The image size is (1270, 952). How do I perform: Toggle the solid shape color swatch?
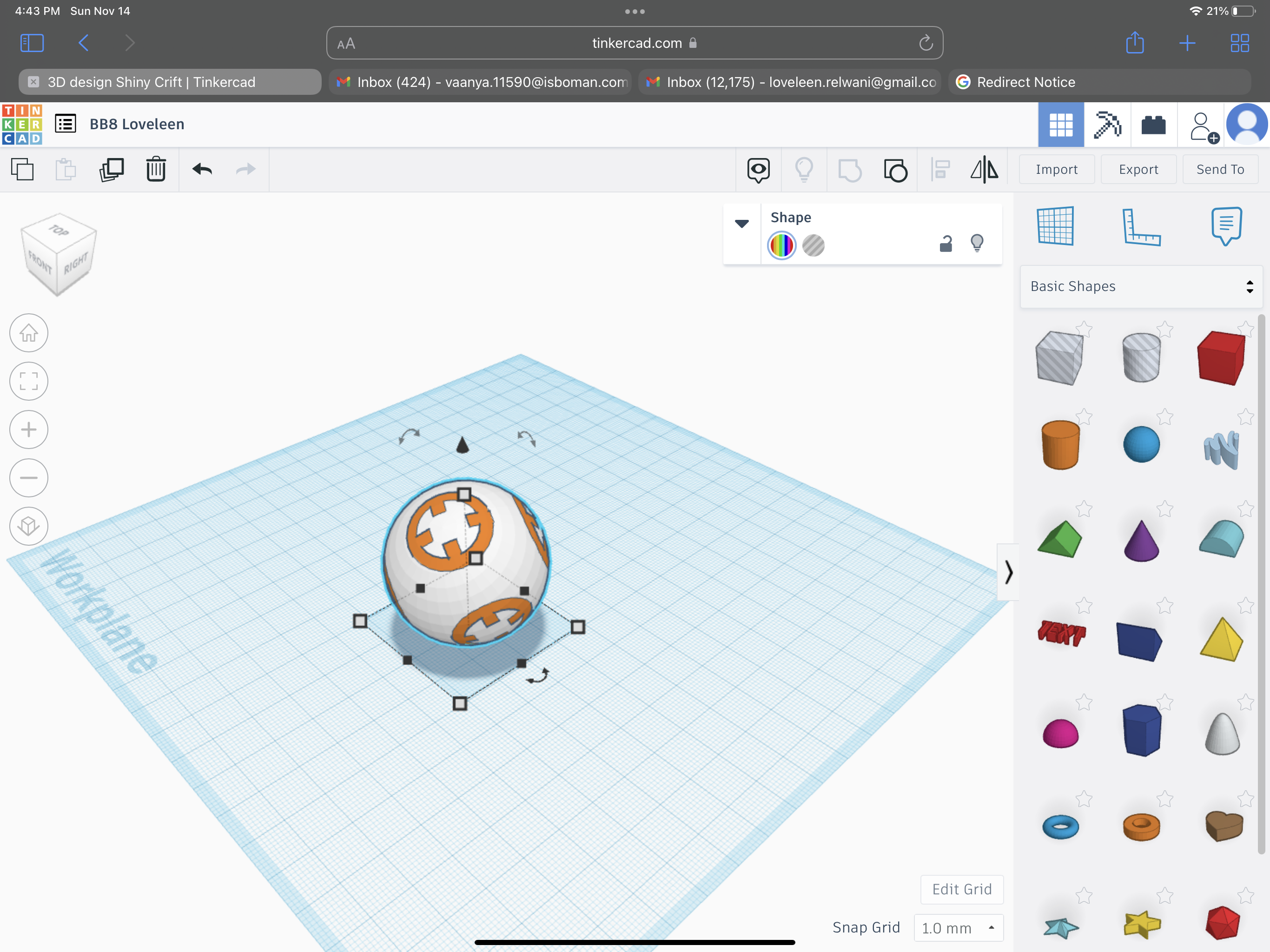(x=783, y=245)
